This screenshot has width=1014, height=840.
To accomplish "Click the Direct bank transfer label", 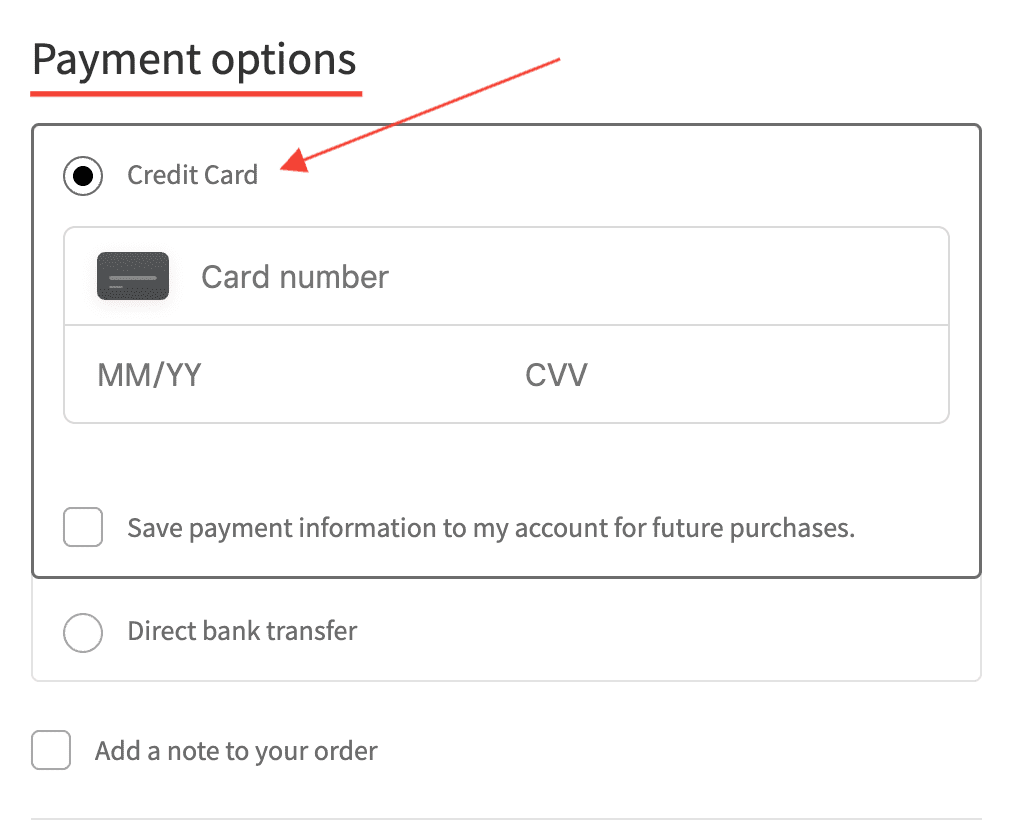I will (242, 632).
